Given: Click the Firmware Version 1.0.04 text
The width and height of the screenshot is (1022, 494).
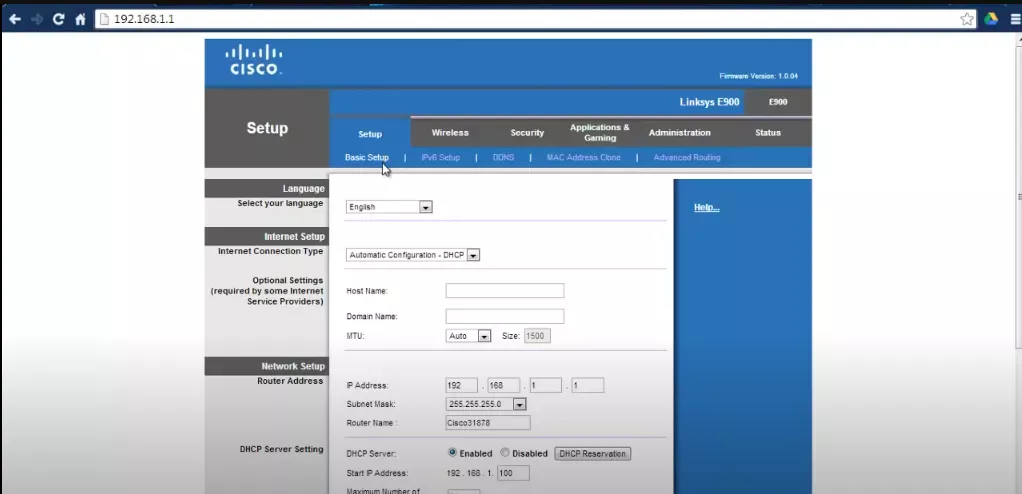Looking at the screenshot, I should tap(758, 76).
